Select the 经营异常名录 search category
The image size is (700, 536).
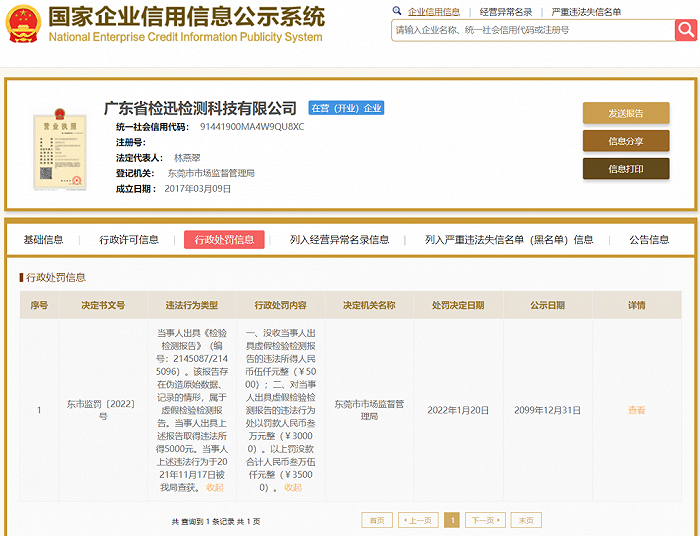(506, 12)
